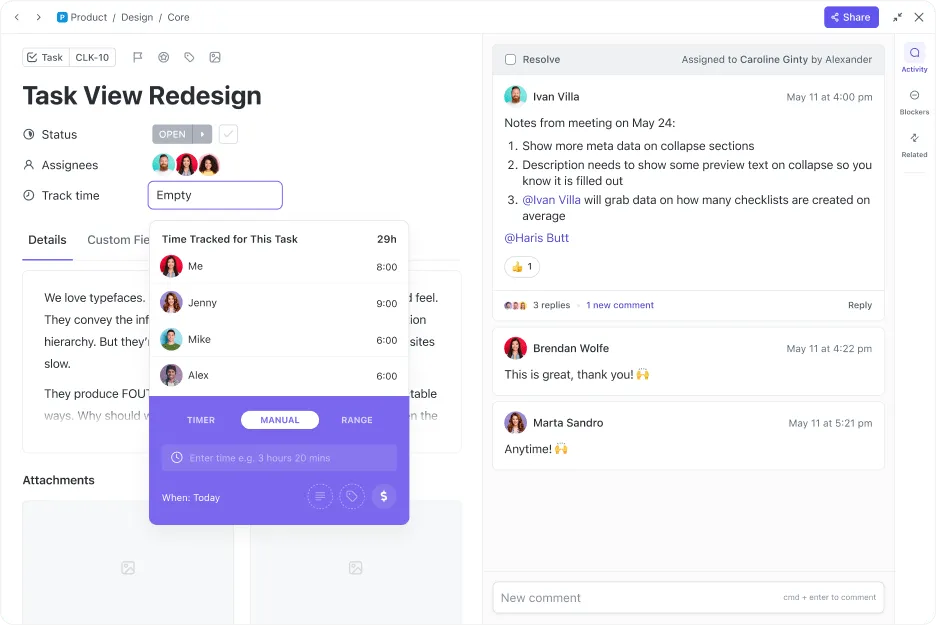Click the Share button
This screenshot has width=936, height=625.
[851, 17]
